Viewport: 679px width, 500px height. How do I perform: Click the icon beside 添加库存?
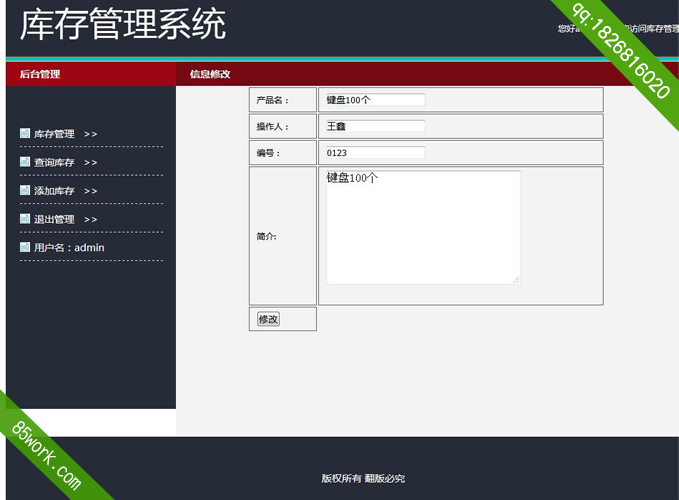(25, 190)
